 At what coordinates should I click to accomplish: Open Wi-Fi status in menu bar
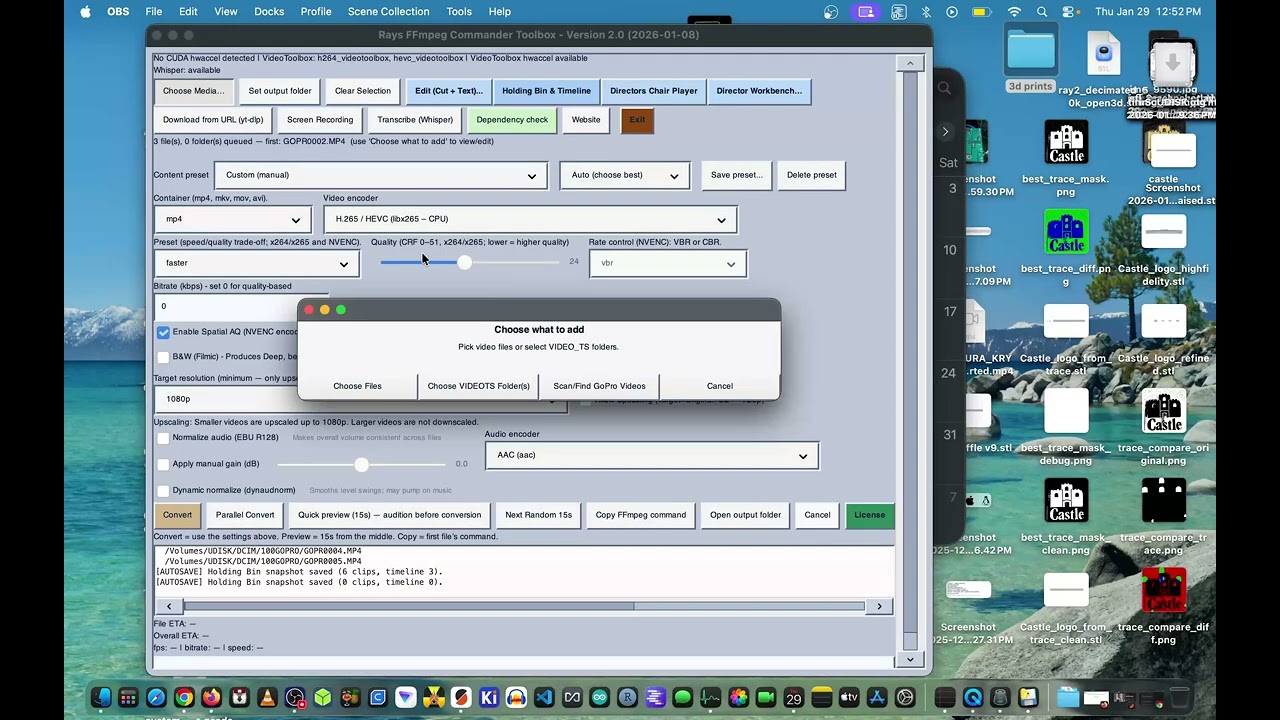coord(1015,12)
